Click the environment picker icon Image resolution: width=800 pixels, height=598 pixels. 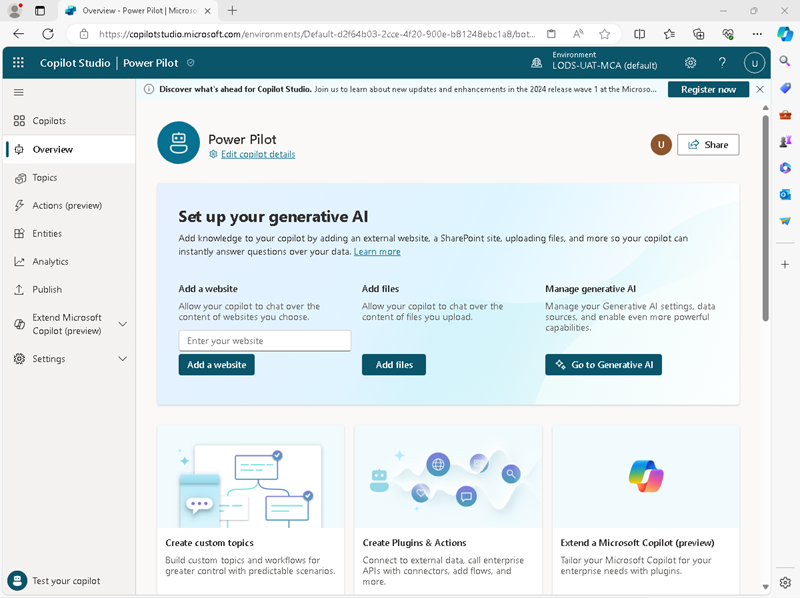coord(536,63)
